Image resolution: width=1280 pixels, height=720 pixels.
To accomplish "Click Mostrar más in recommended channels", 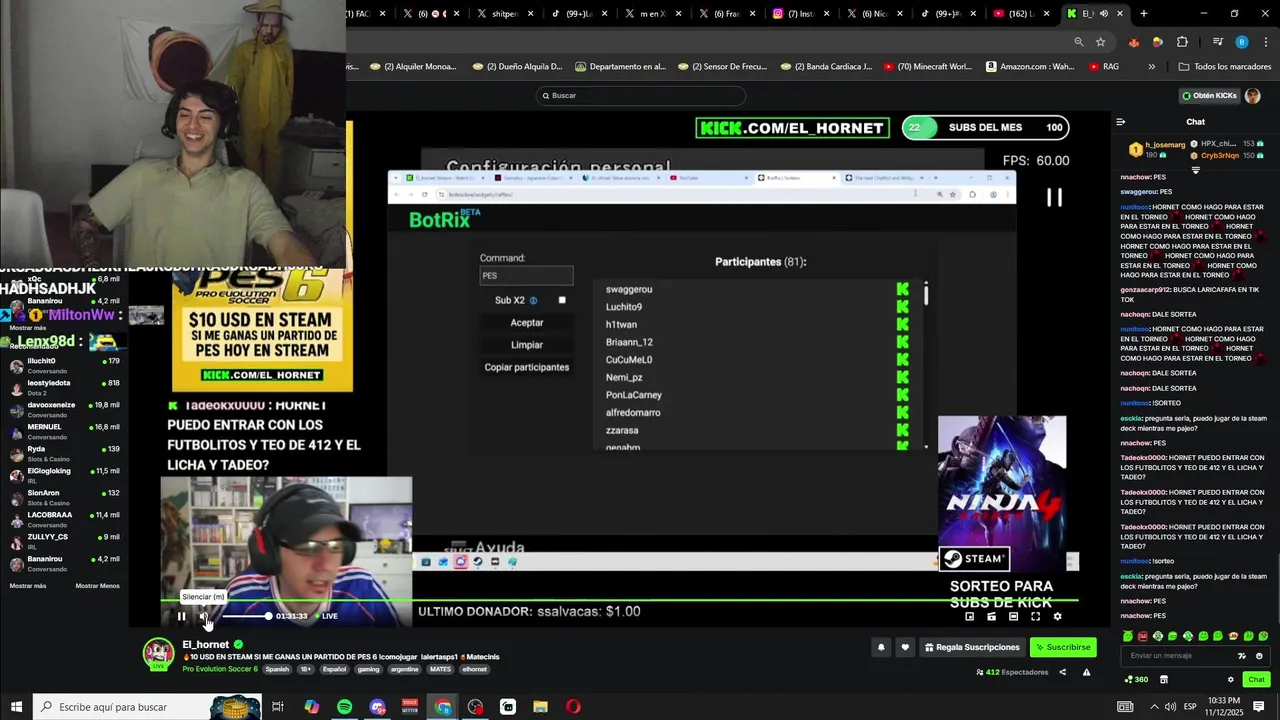I will tap(27, 586).
